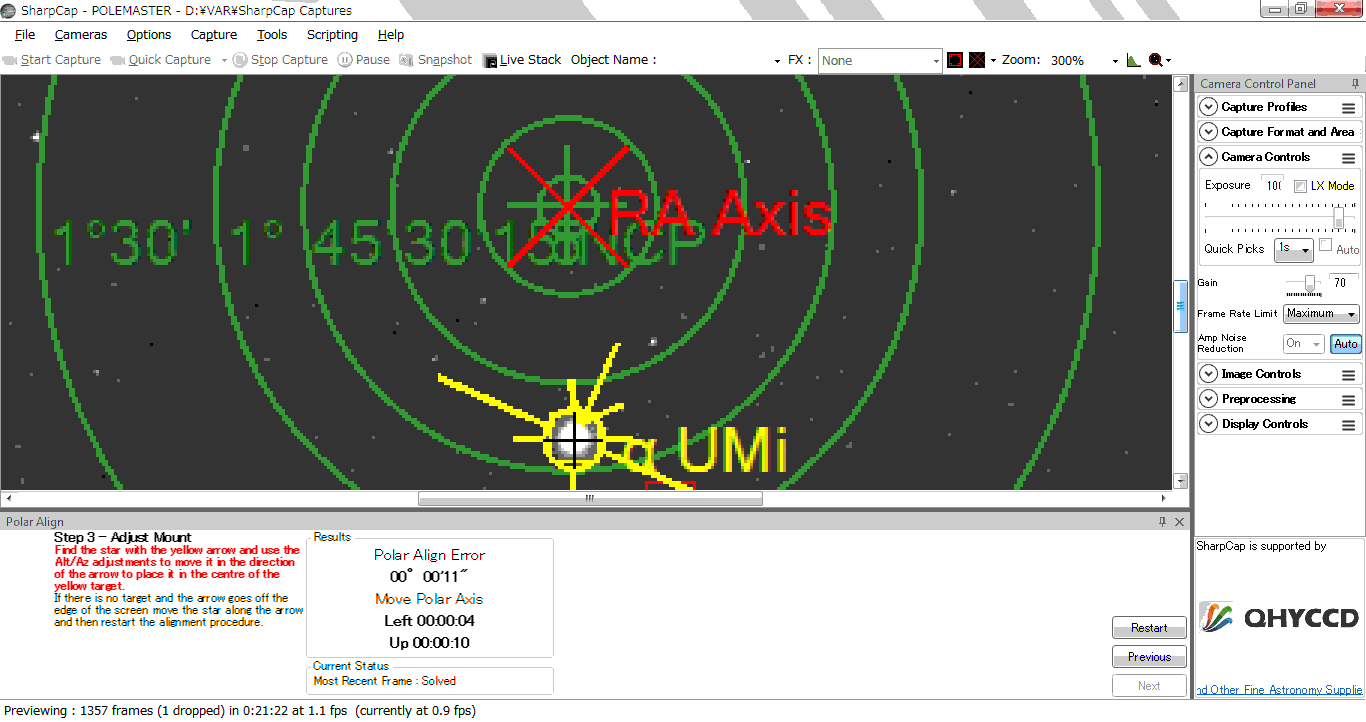The image size is (1366, 722).
Task: Click scroll up arrow of image view
Action: tap(1180, 82)
